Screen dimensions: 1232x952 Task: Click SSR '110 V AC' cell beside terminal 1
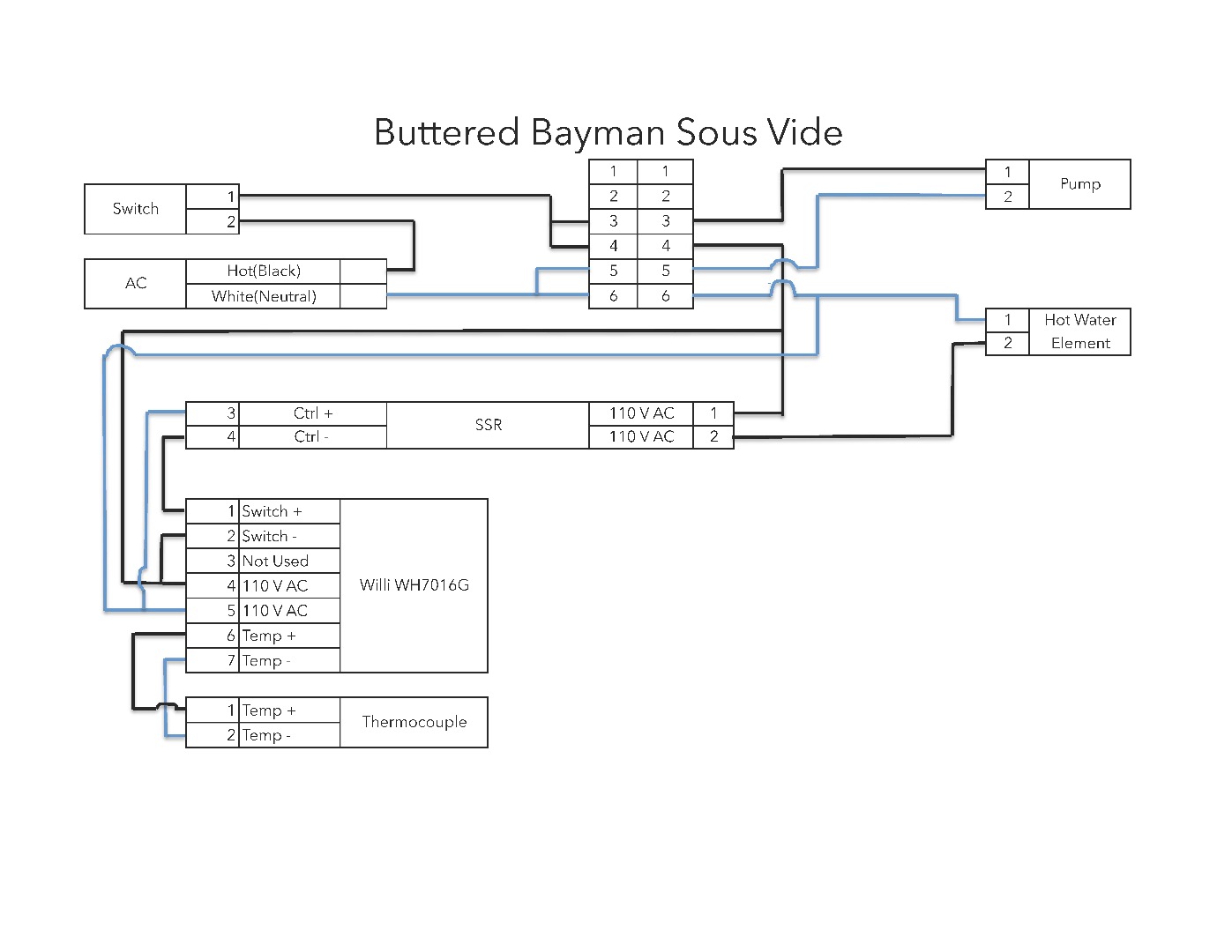[x=641, y=413]
